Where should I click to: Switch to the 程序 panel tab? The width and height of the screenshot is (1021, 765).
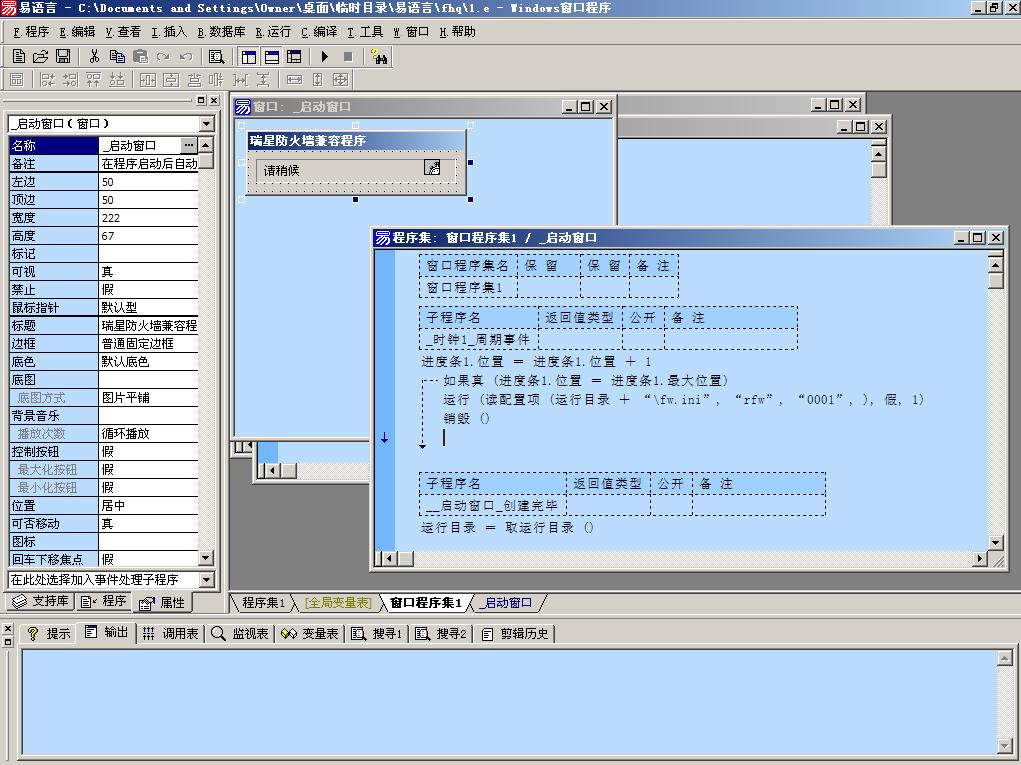click(x=104, y=601)
